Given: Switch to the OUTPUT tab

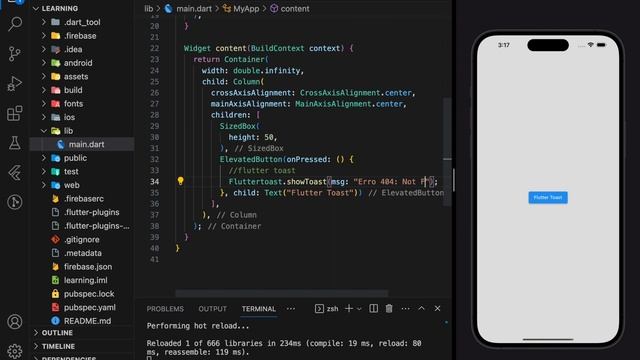Looking at the screenshot, I should click(x=212, y=309).
